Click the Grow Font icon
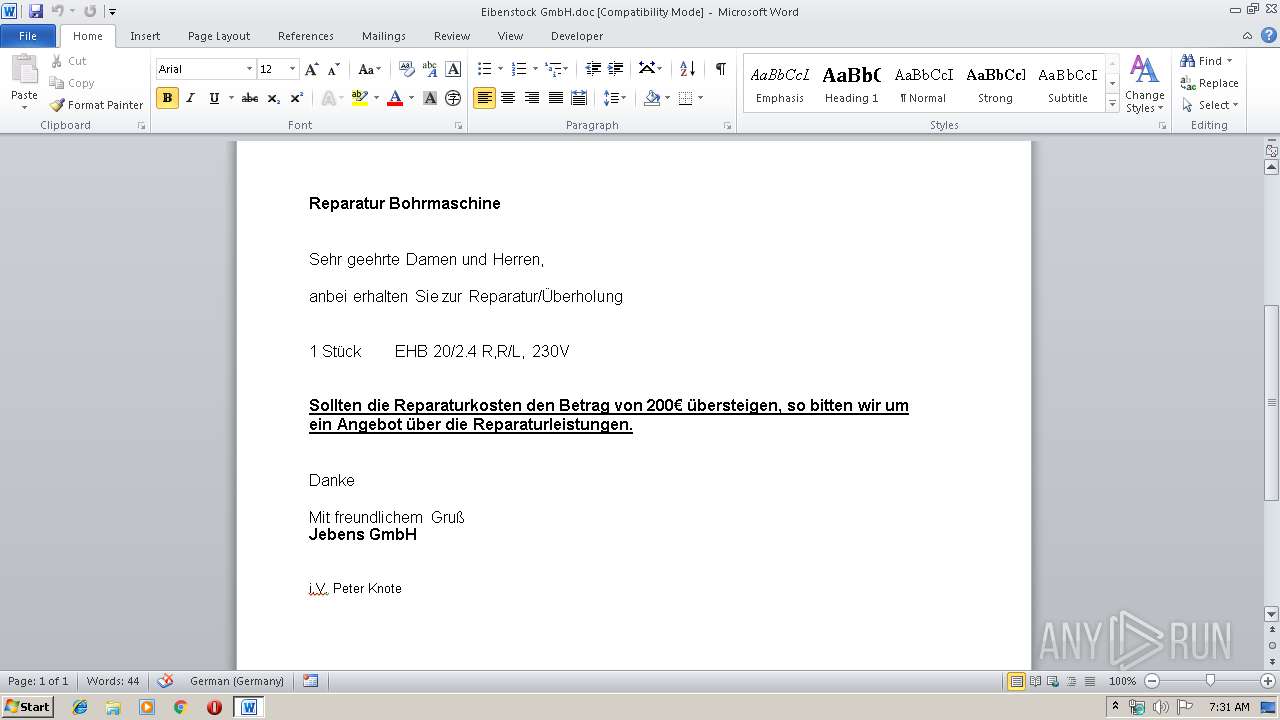 (x=312, y=69)
